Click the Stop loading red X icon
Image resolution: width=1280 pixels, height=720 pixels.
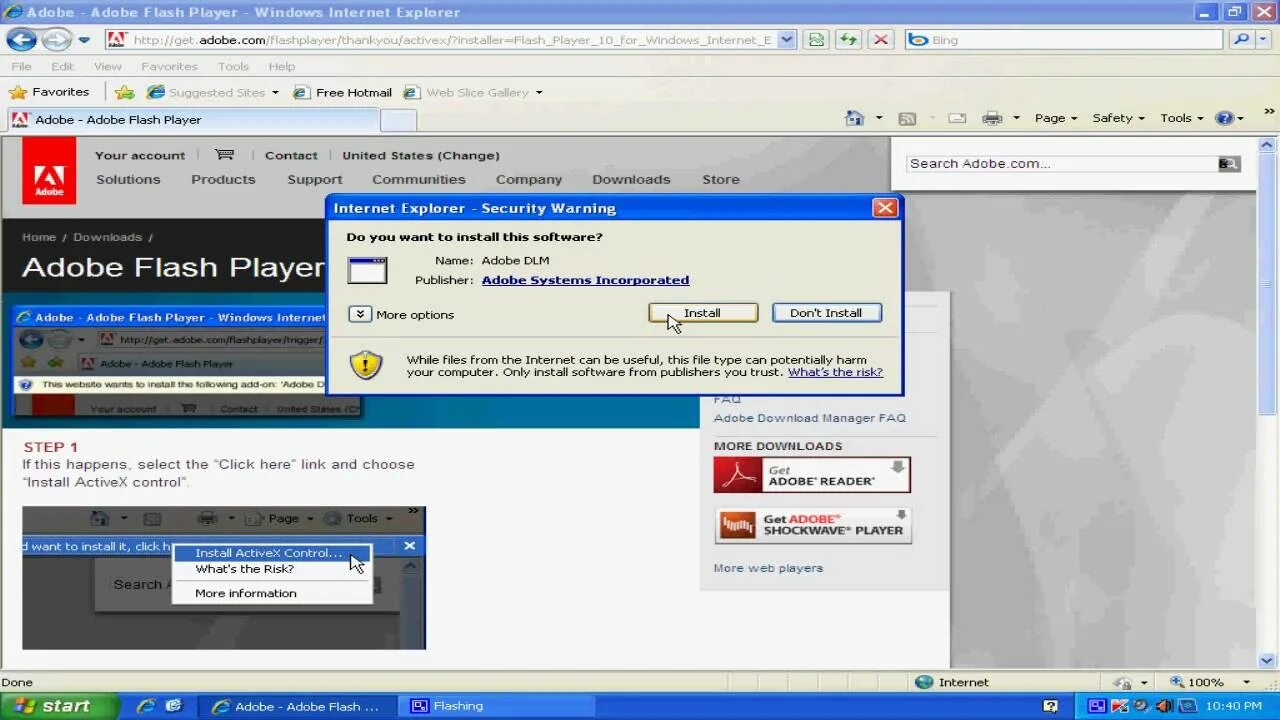pyautogui.click(x=881, y=40)
